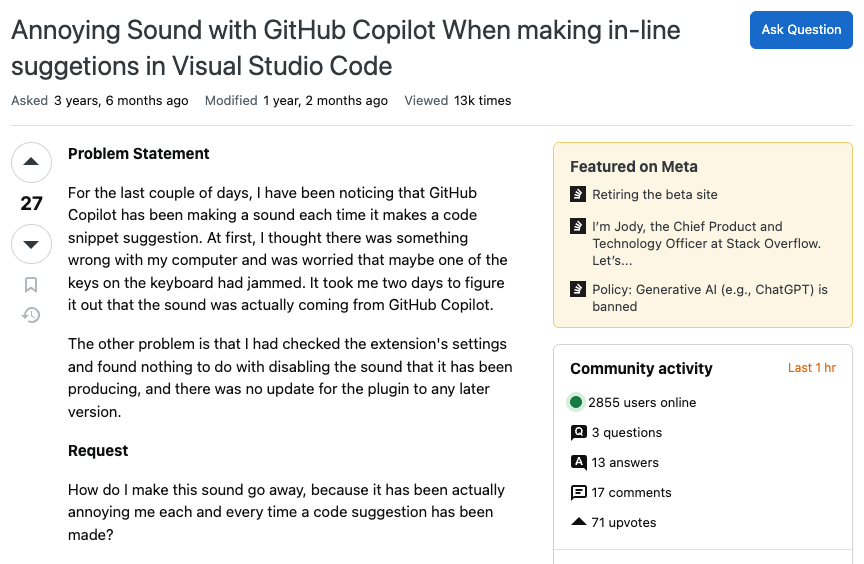Click the Ask Question button
Screen dimensions: 864x564
801,30
